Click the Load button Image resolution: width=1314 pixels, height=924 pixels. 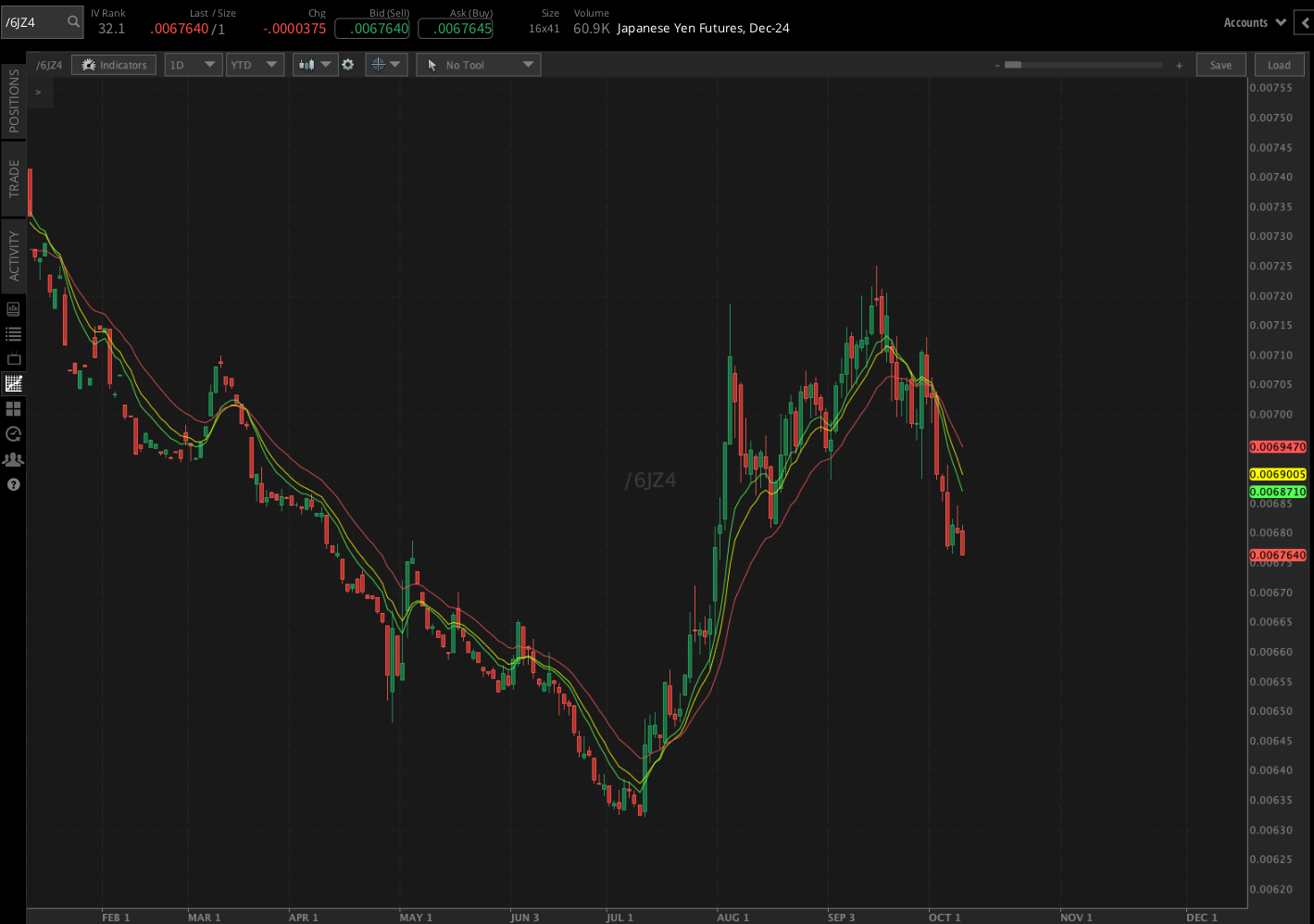coord(1279,64)
